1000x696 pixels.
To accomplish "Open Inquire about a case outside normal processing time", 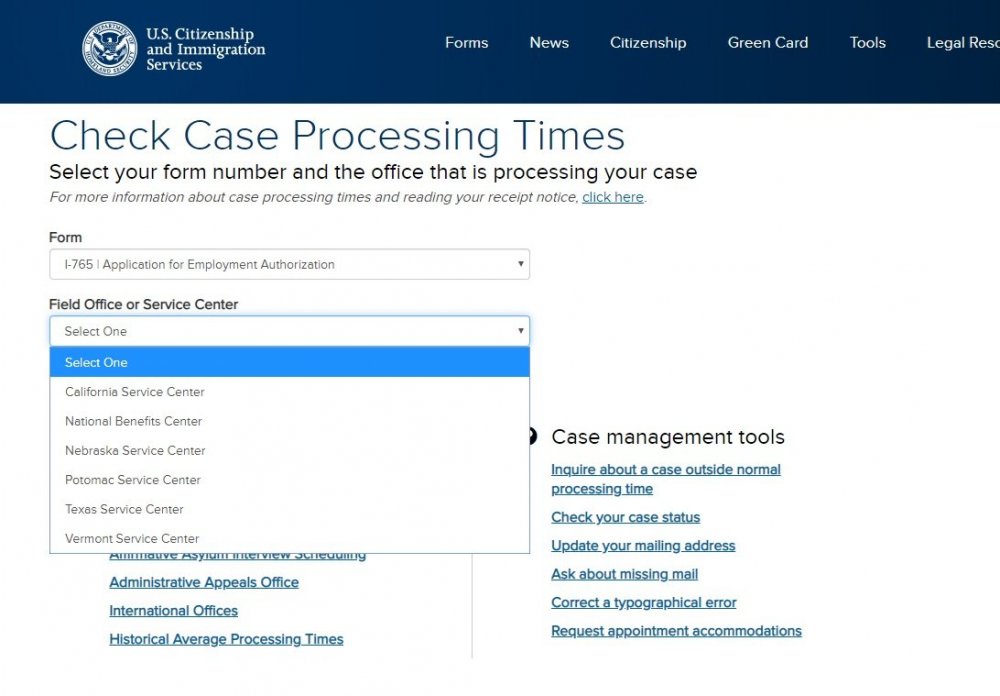I will click(x=666, y=479).
